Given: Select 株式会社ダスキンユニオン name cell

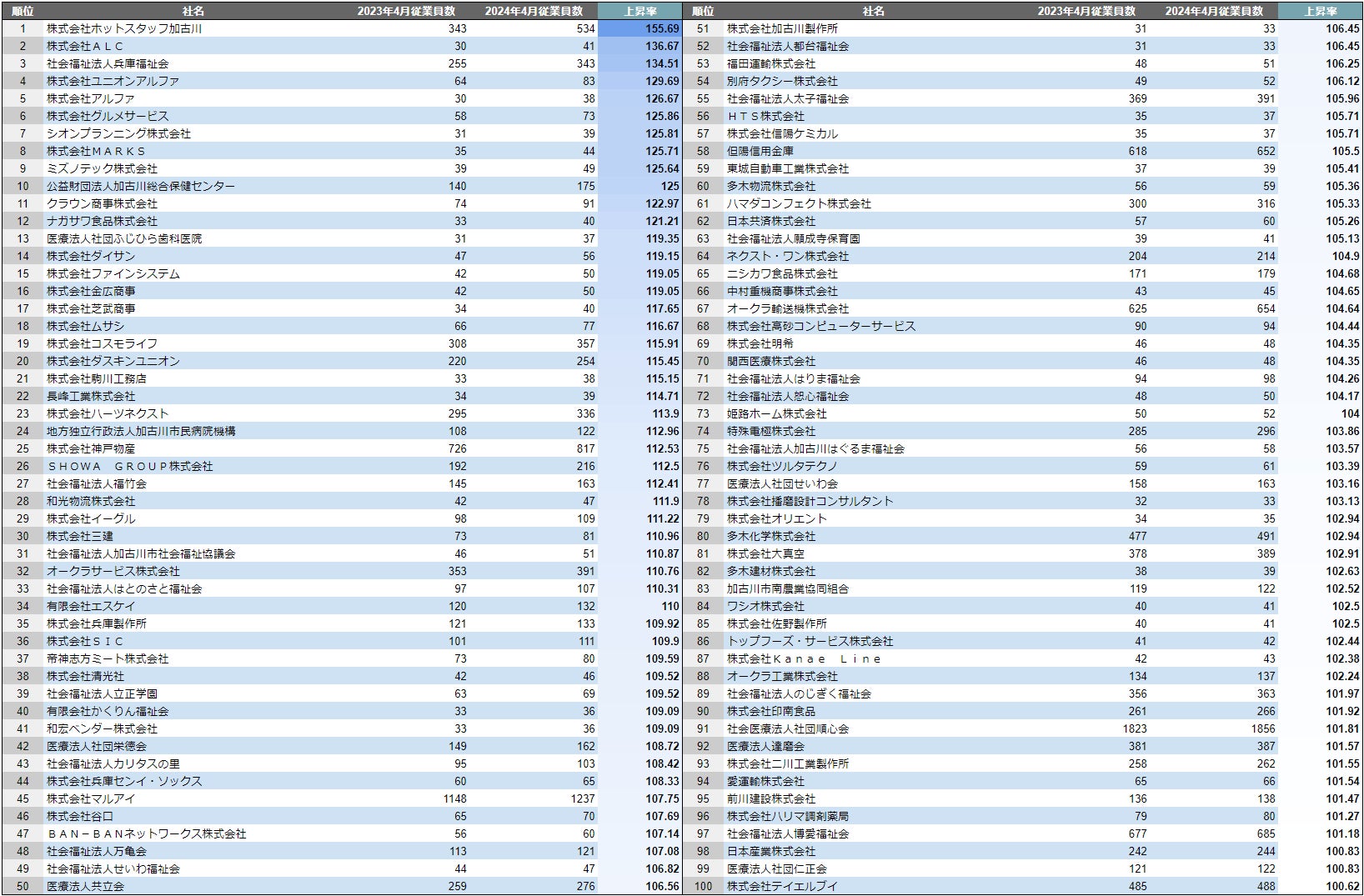Looking at the screenshot, I should click(113, 361).
